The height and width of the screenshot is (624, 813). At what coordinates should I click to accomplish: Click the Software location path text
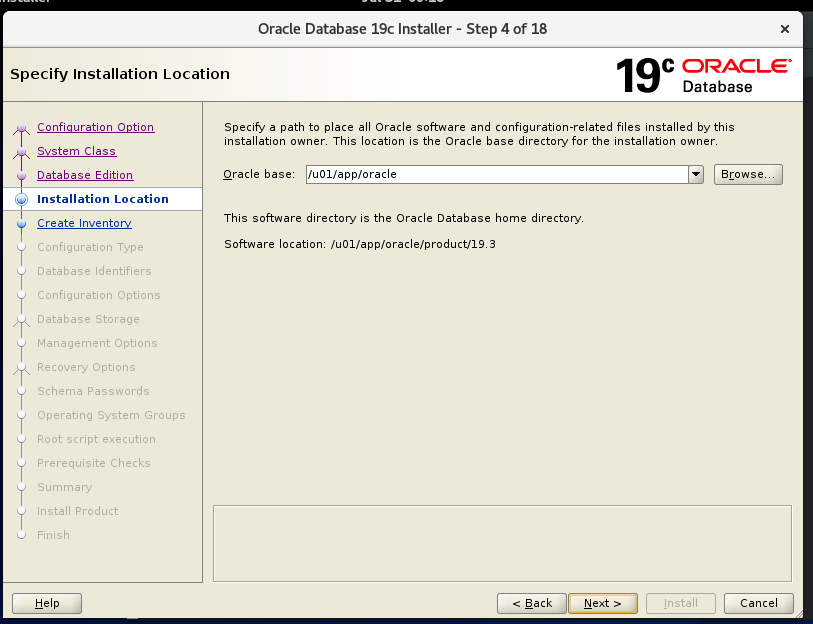tap(413, 244)
